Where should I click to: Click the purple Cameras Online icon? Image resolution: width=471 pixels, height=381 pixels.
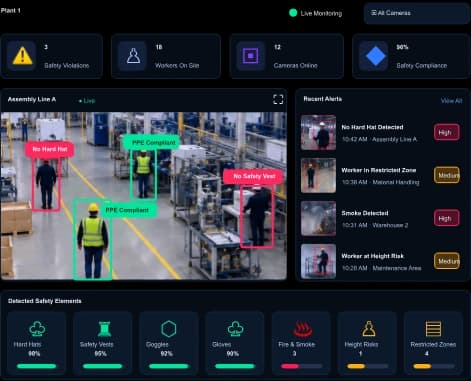250,55
